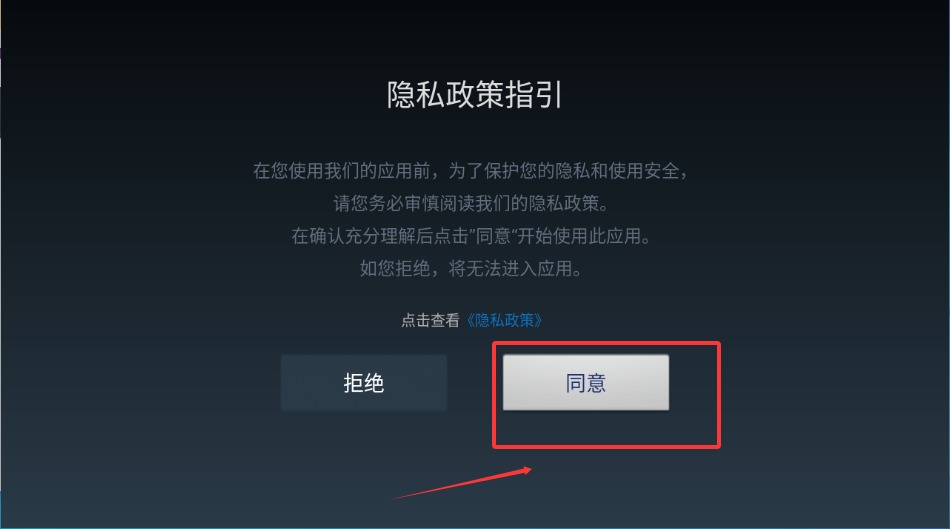Click the line starting 在确认充分理解后点击

(x=471, y=236)
